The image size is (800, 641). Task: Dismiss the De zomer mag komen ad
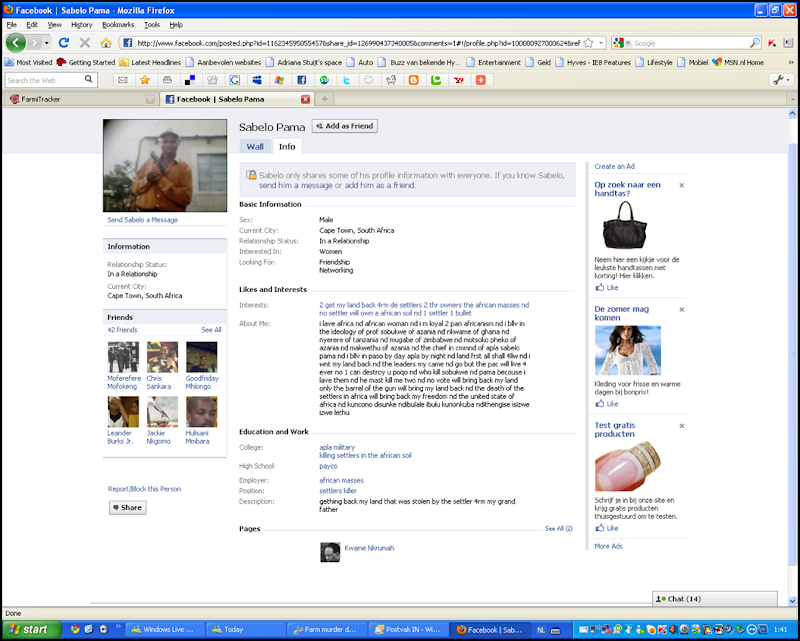point(682,310)
